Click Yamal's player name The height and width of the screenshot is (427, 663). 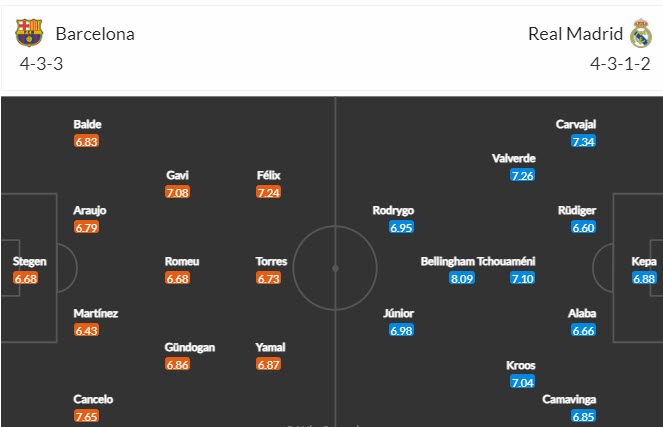point(270,348)
